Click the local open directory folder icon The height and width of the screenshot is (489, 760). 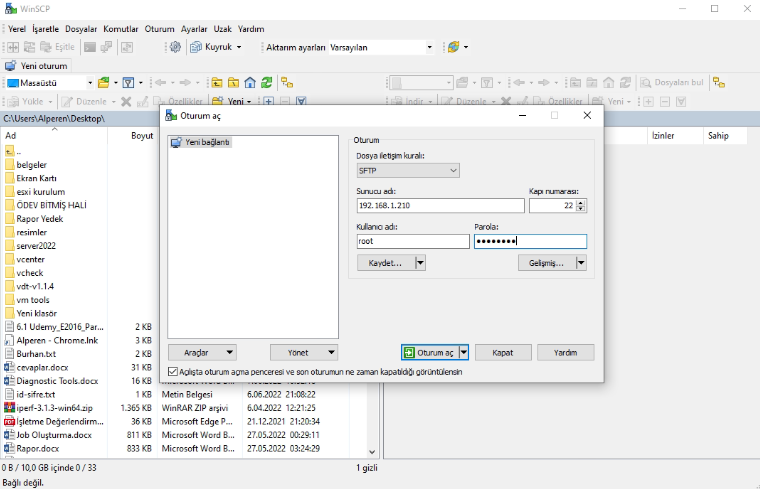point(104,83)
